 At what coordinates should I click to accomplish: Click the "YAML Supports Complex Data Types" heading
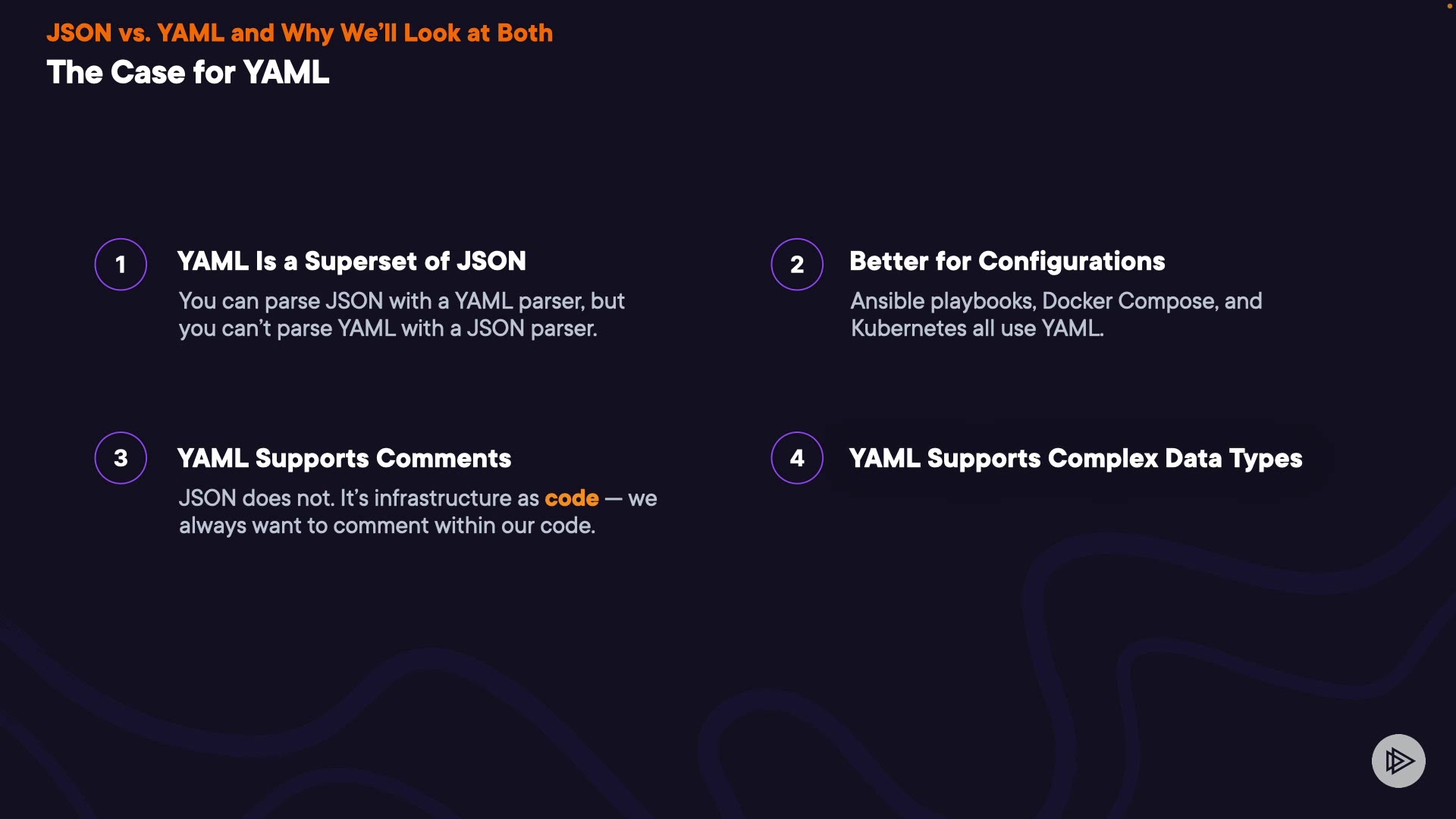pos(1075,459)
